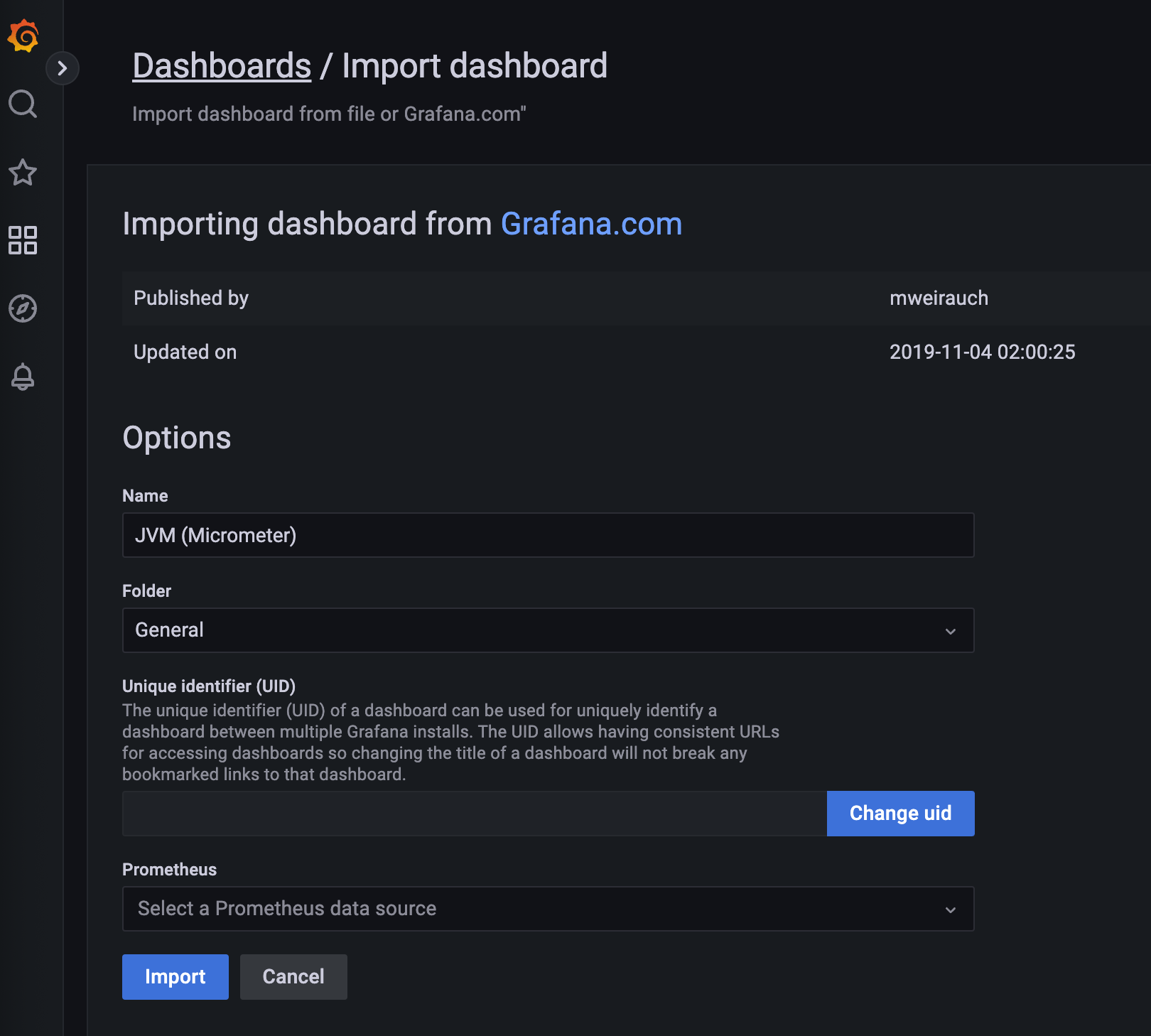Screen dimensions: 1151x1036
Task: Click the updated date 2019-11-04 02:00:25
Action: click(x=983, y=352)
